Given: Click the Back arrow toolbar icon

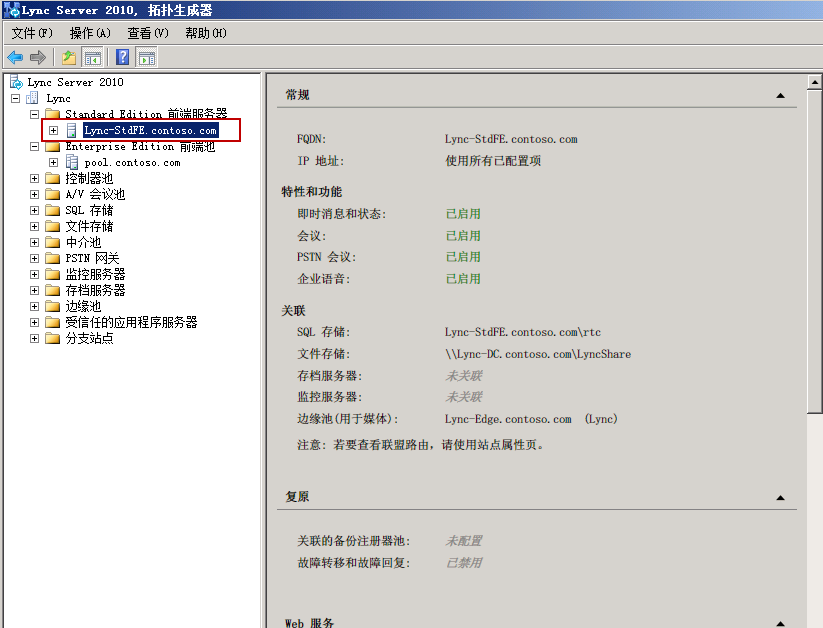Looking at the screenshot, I should click(15, 57).
